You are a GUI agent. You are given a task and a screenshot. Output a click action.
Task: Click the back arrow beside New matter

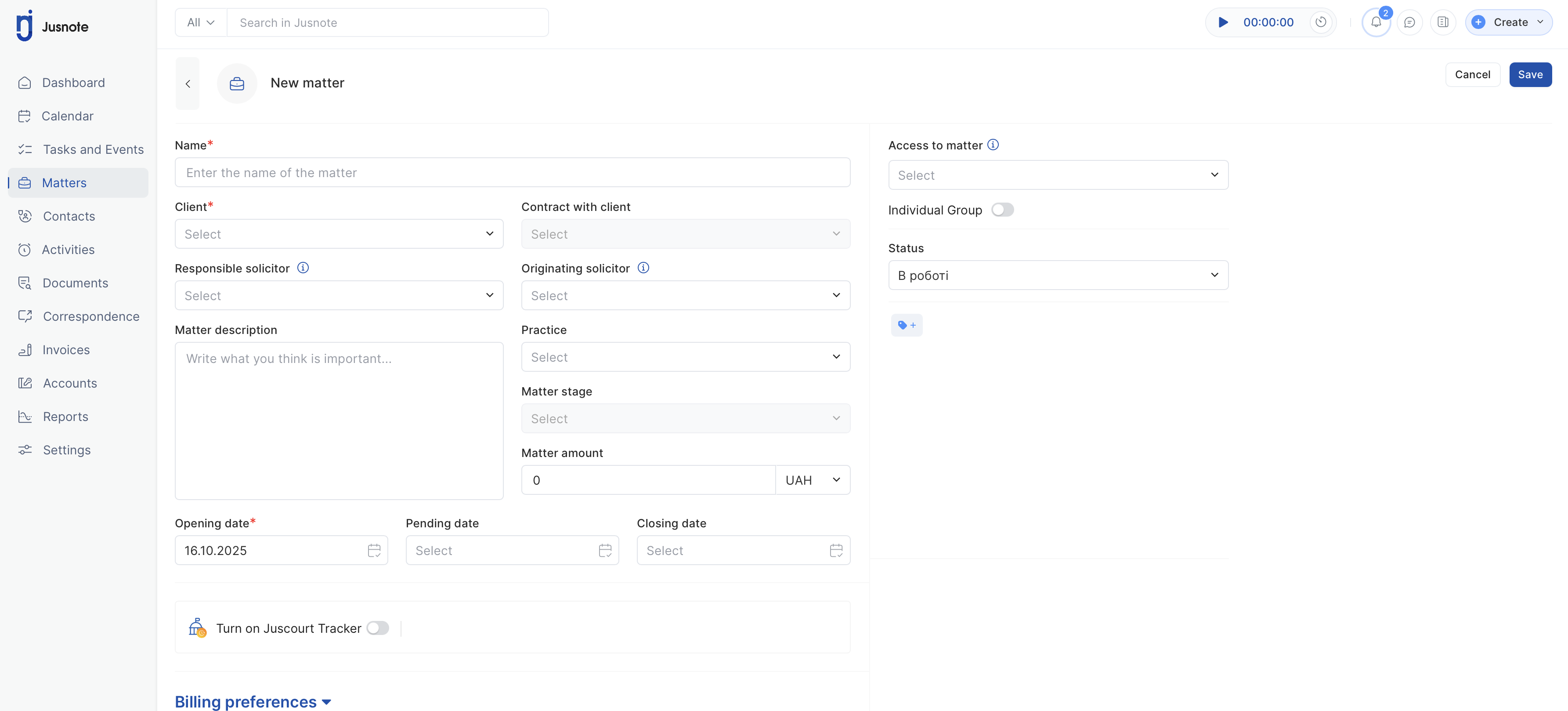coord(188,83)
